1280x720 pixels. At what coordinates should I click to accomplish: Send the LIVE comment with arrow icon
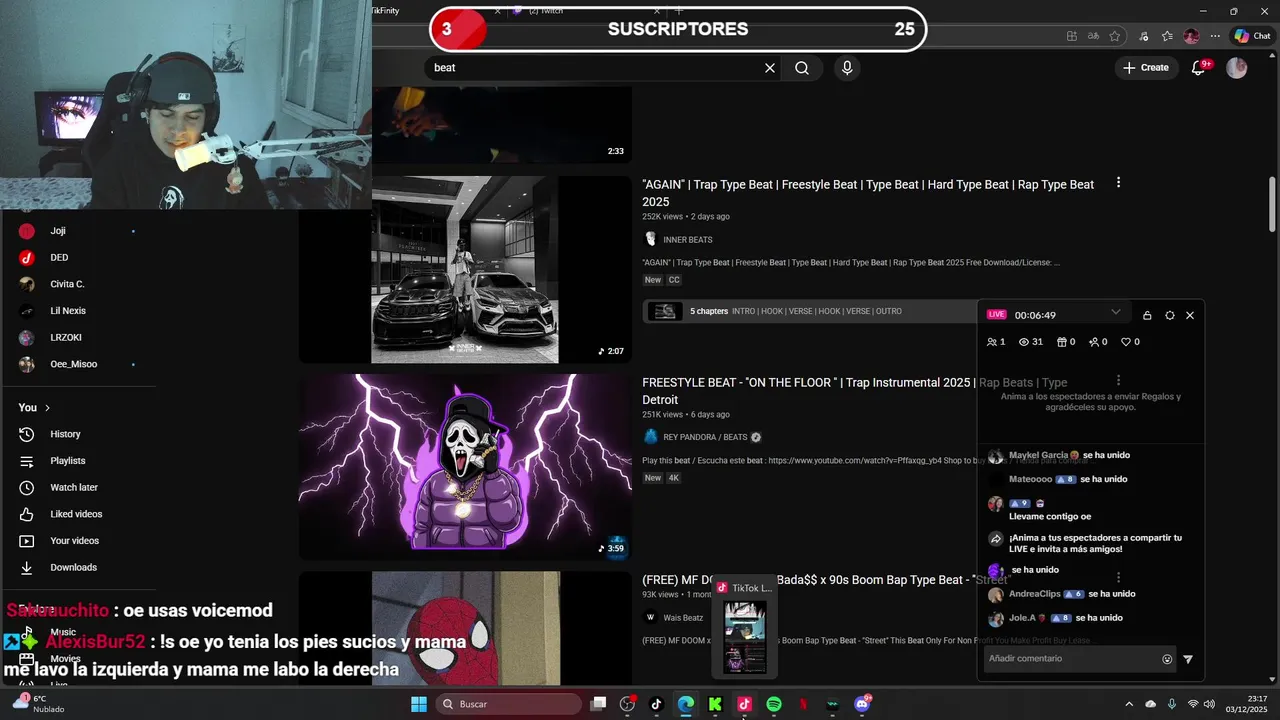coord(1188,659)
